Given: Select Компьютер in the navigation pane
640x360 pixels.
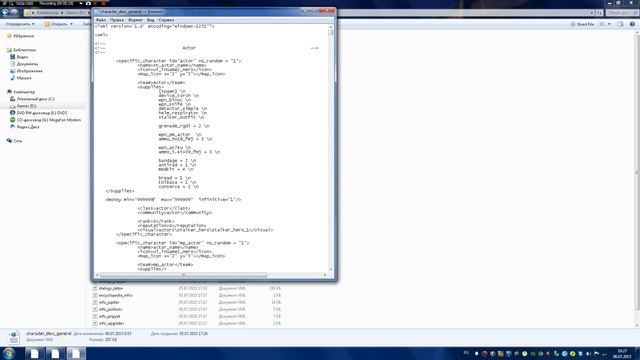Looking at the screenshot, I should click(x=24, y=92).
